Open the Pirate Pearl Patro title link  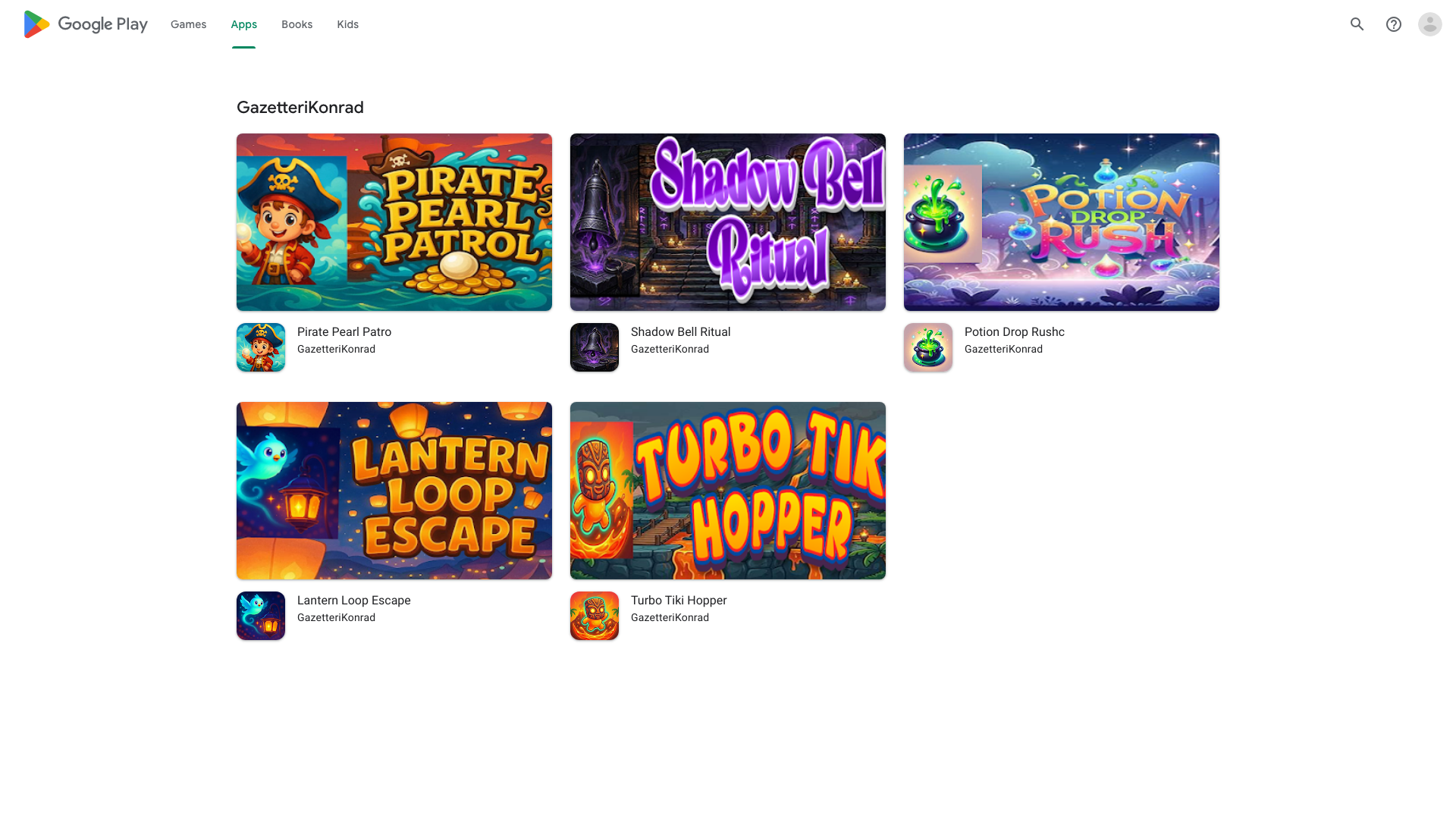coord(344,332)
